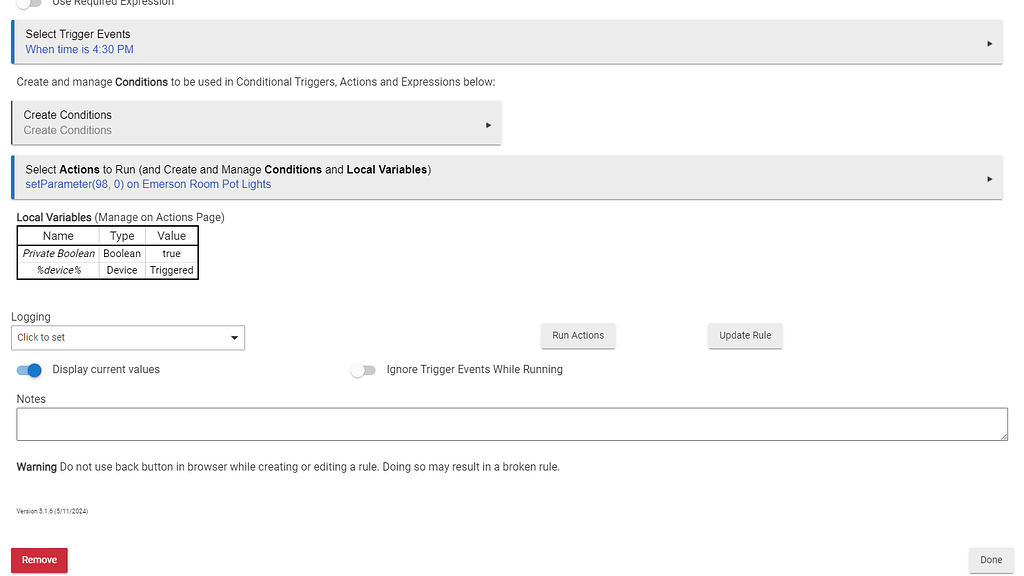Select the Private Boolean variable cell

coord(59,254)
